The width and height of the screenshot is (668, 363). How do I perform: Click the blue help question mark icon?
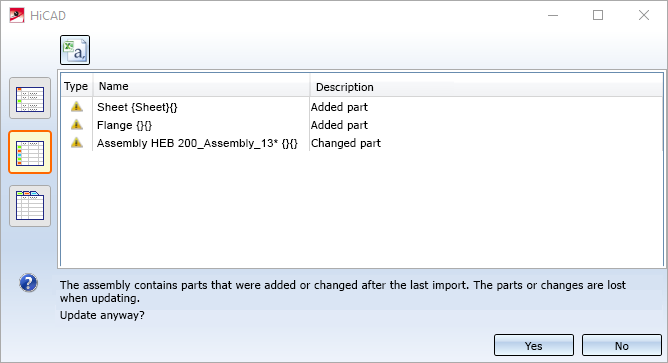tap(29, 283)
